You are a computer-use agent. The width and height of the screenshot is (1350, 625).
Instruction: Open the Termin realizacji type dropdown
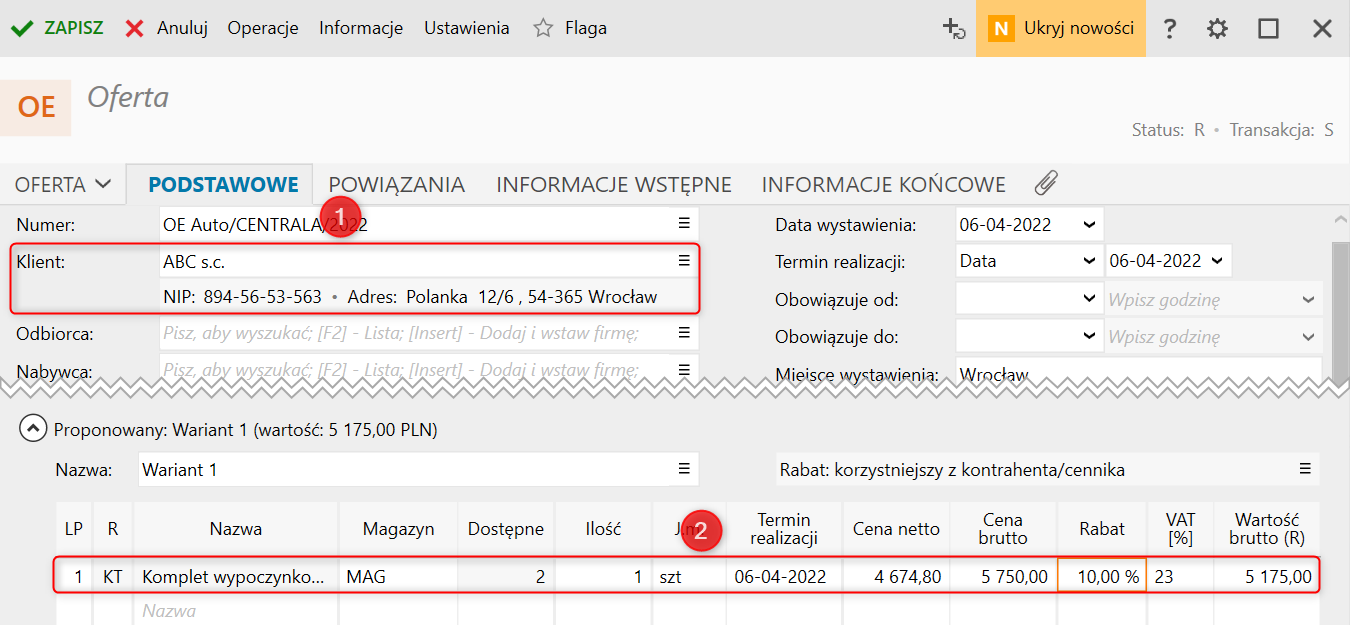(x=1089, y=261)
